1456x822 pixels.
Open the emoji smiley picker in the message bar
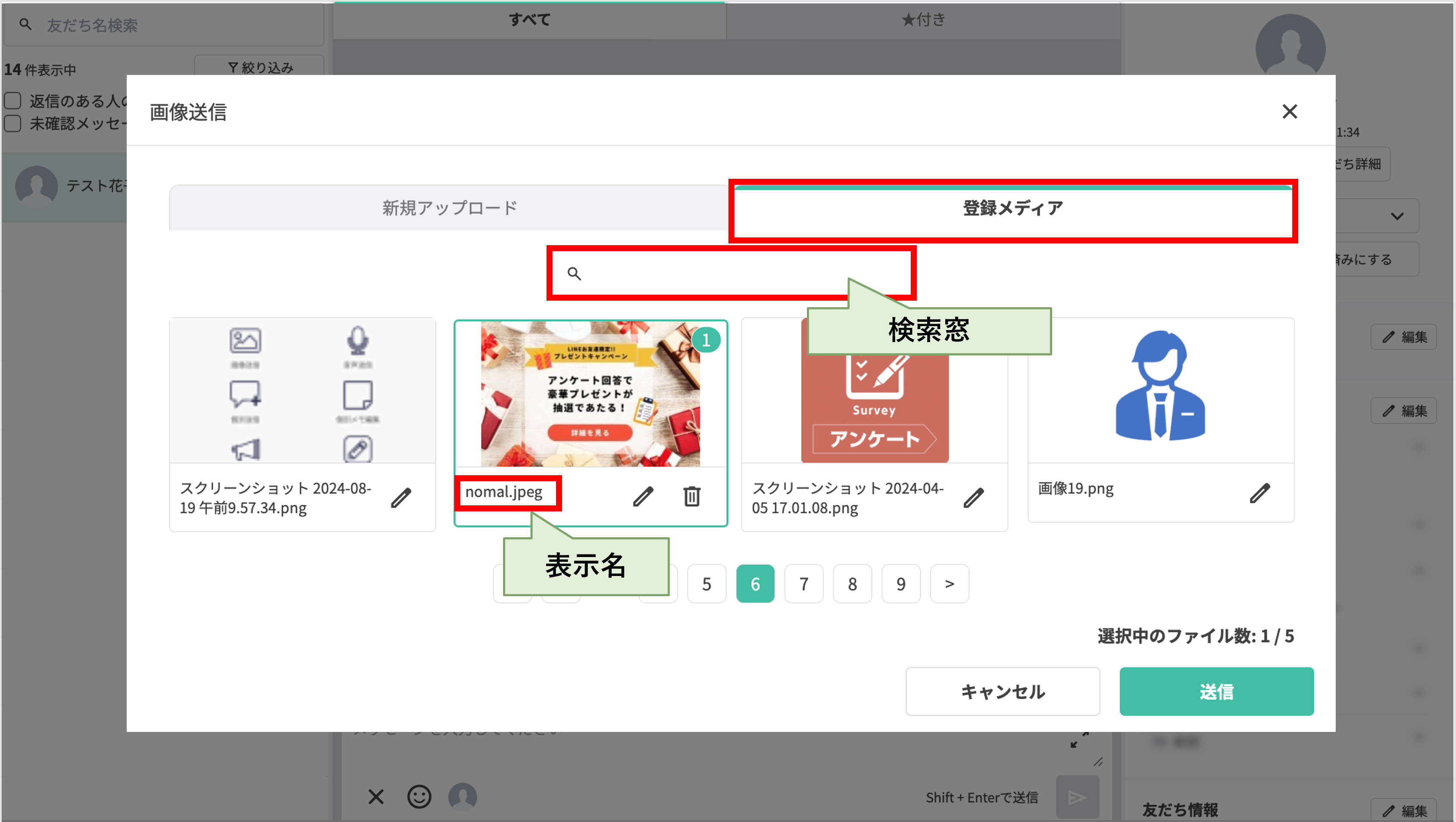pyautogui.click(x=419, y=797)
